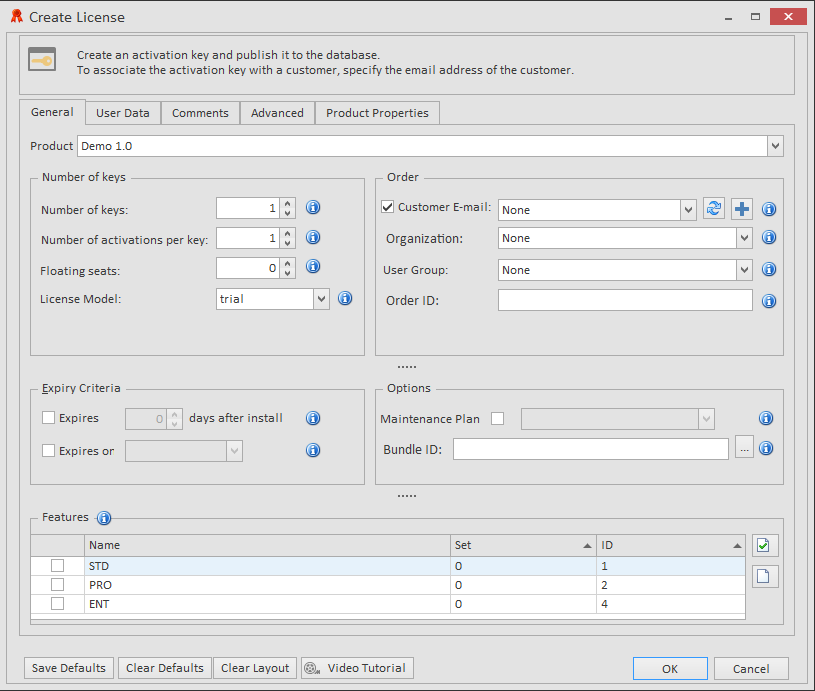Tick the PRO feature checkbox
Image resolution: width=815 pixels, height=691 pixels.
(58, 585)
